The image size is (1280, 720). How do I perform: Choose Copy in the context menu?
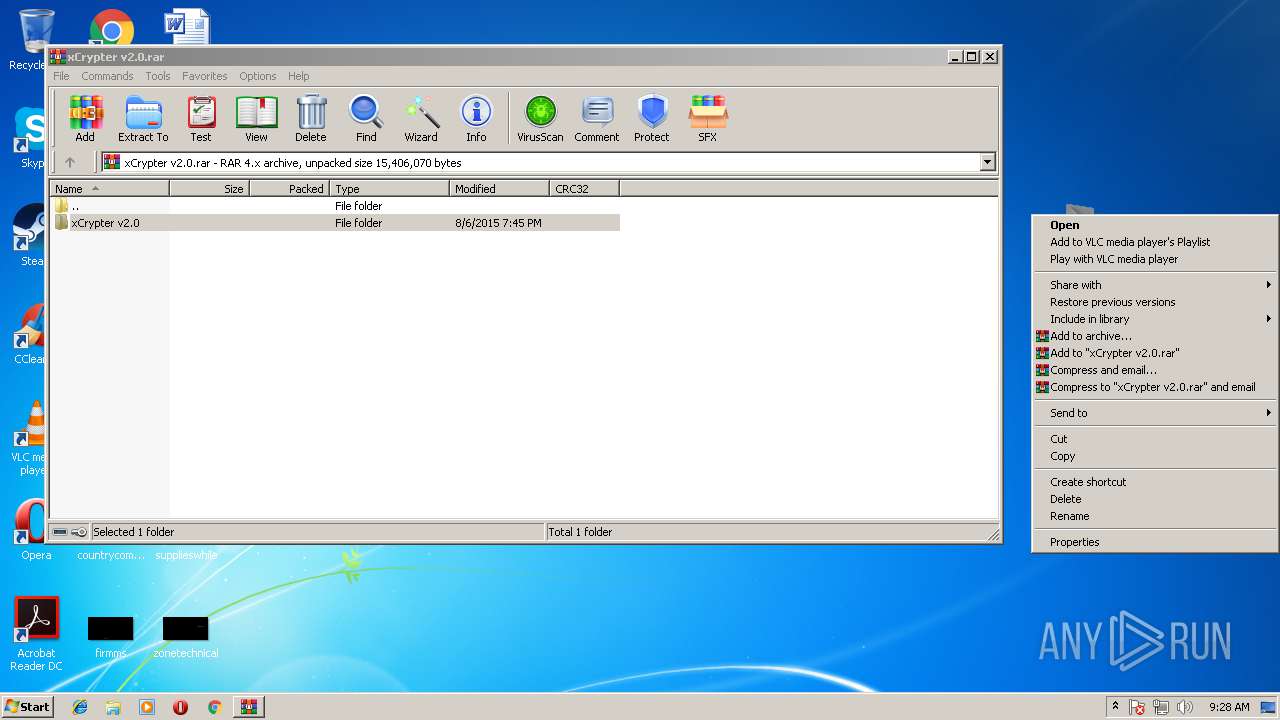click(x=1155, y=456)
